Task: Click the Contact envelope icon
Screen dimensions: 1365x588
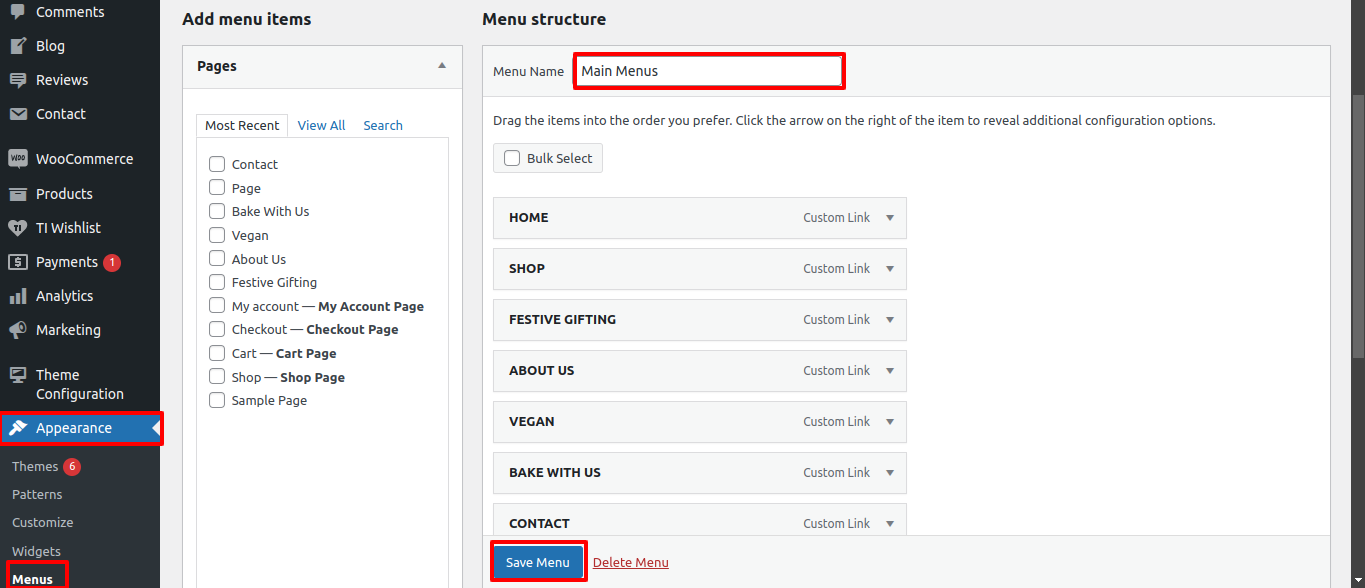Action: click(x=18, y=114)
